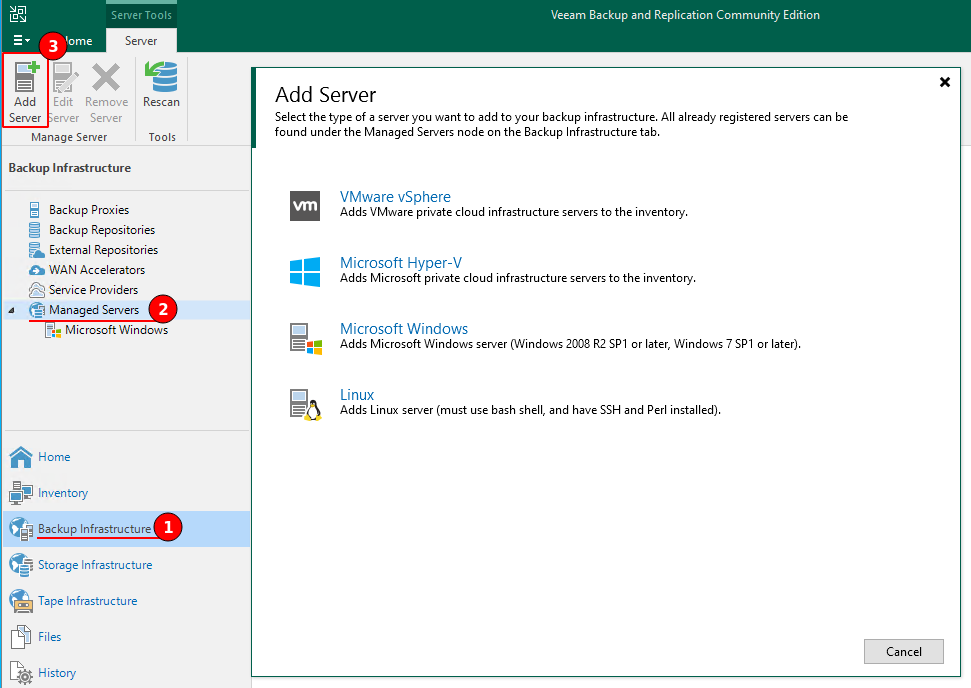The image size is (971, 688).
Task: Select Service Providers in the tree
Action: click(94, 290)
